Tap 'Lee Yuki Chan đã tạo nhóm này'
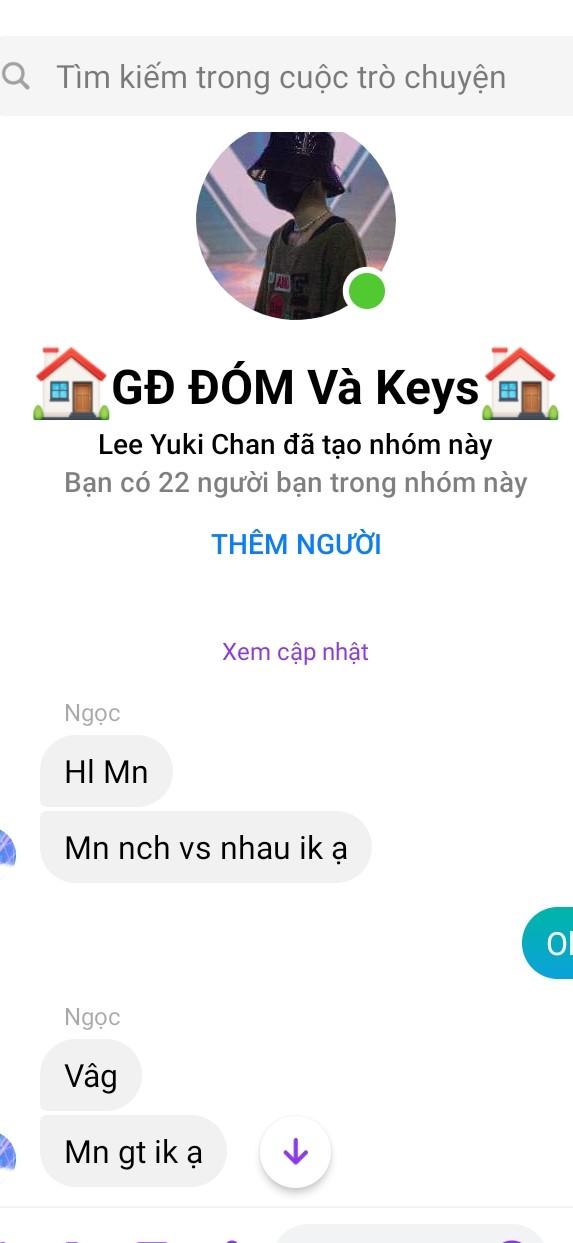The image size is (573, 1243). pyautogui.click(x=295, y=444)
